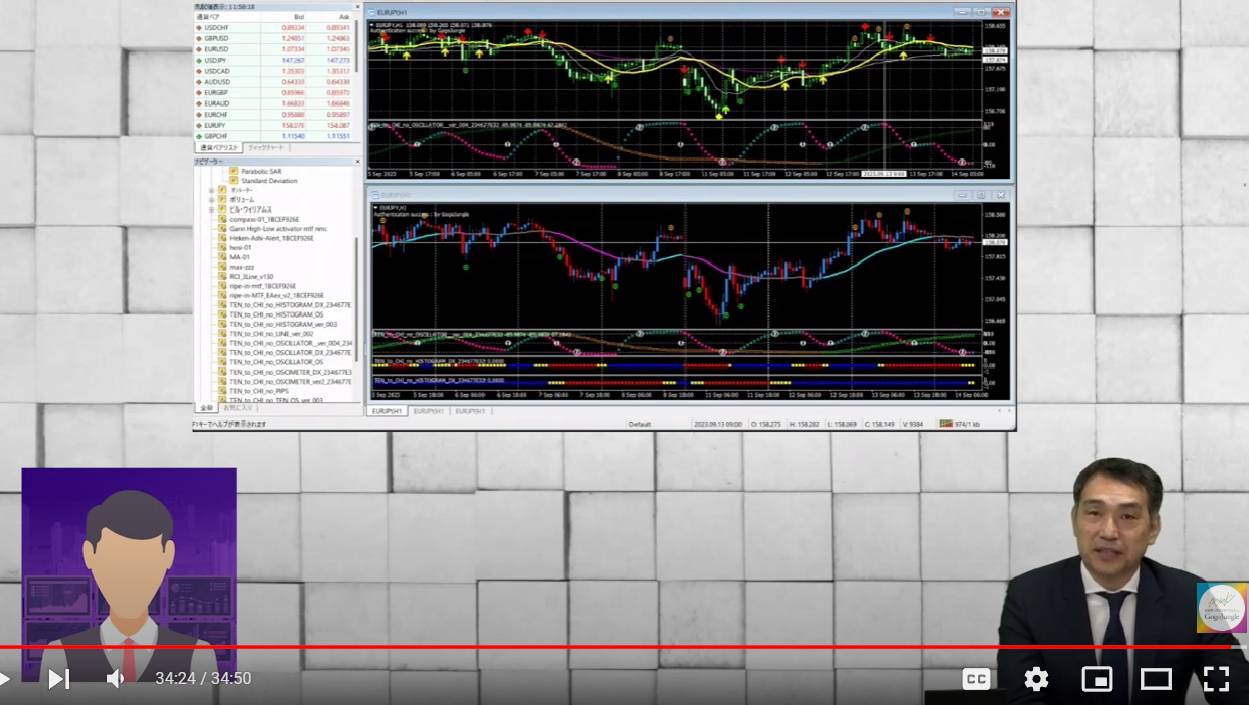Expand the Oscillators folder in Navigator
This screenshot has height=705, width=1249.
pos(212,190)
